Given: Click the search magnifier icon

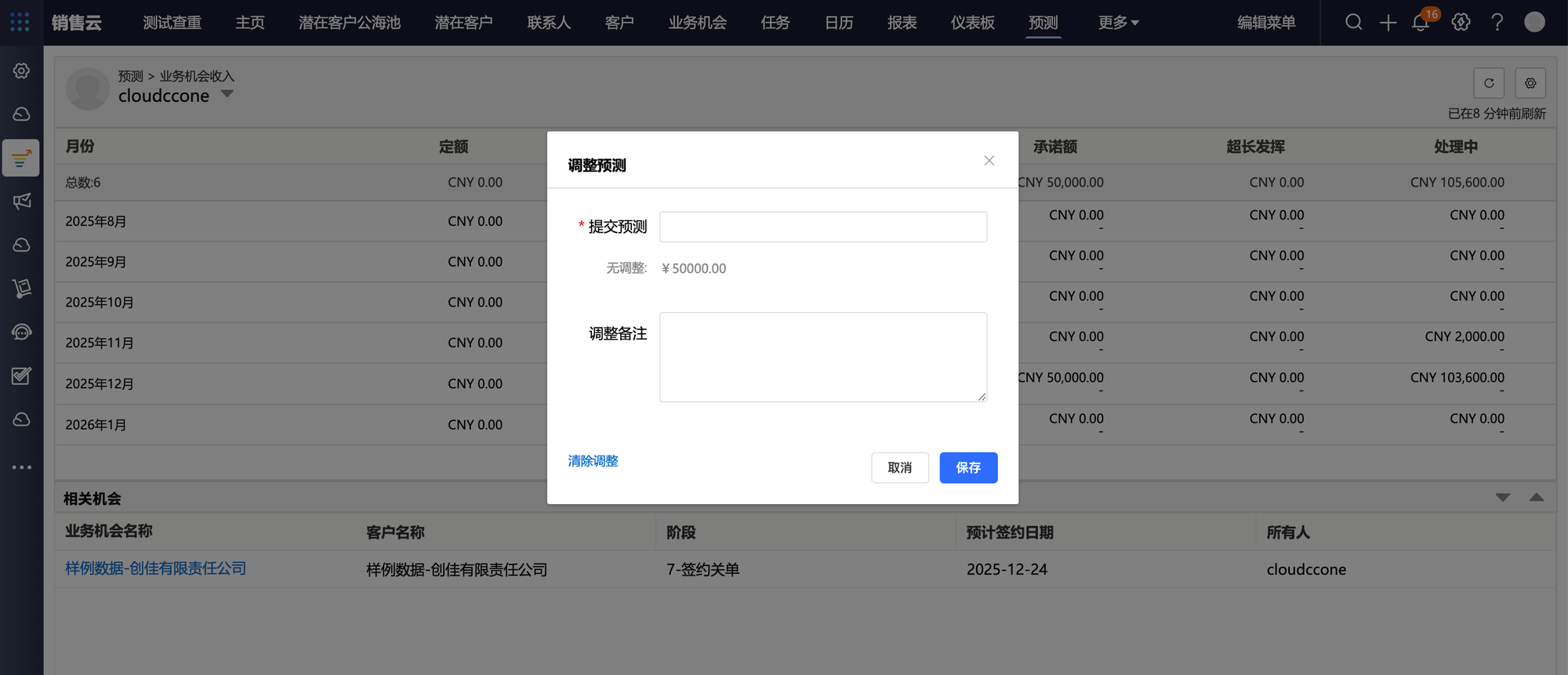Looking at the screenshot, I should [x=1353, y=22].
